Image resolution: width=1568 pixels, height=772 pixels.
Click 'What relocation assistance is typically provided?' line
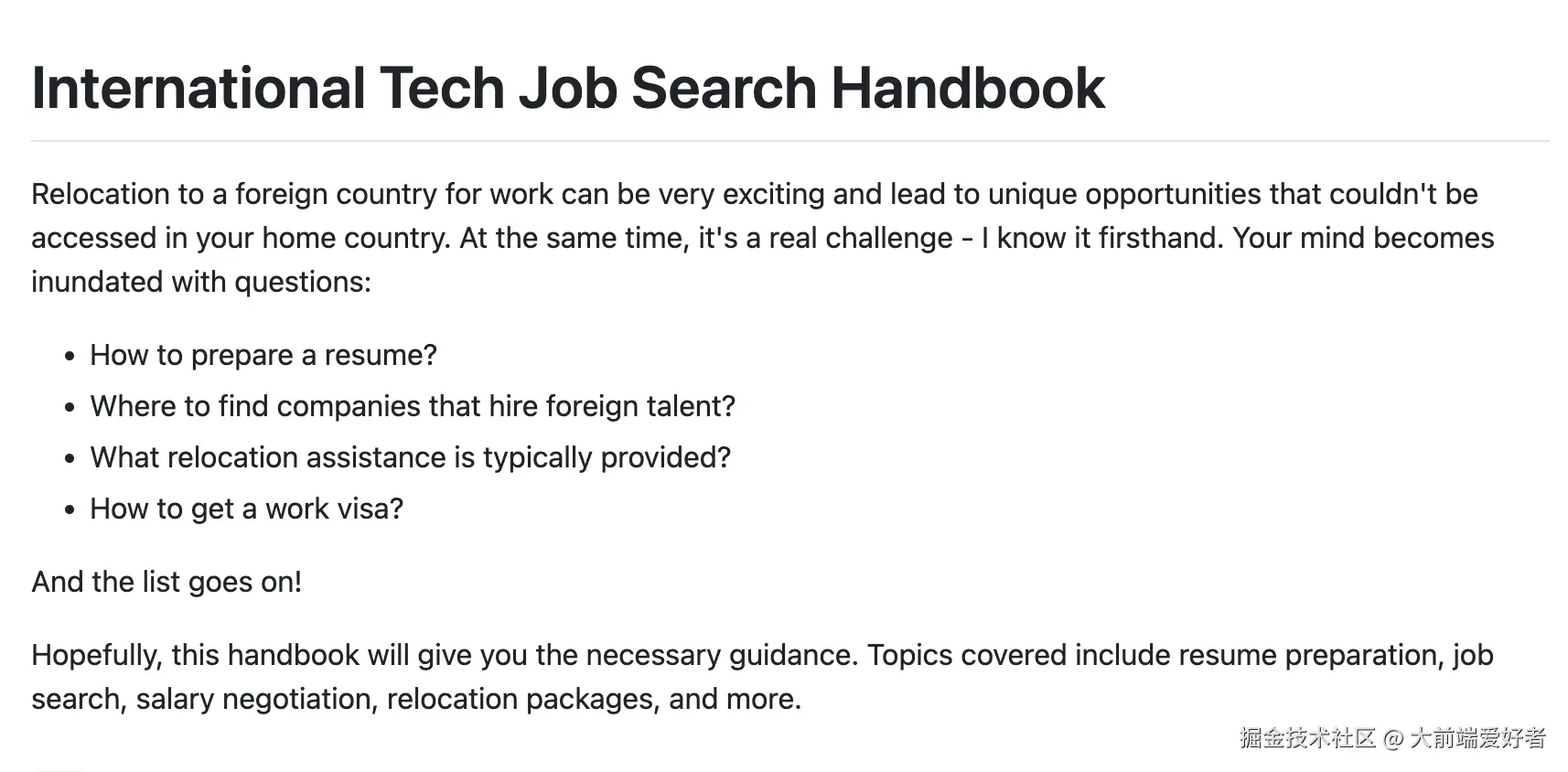[411, 457]
